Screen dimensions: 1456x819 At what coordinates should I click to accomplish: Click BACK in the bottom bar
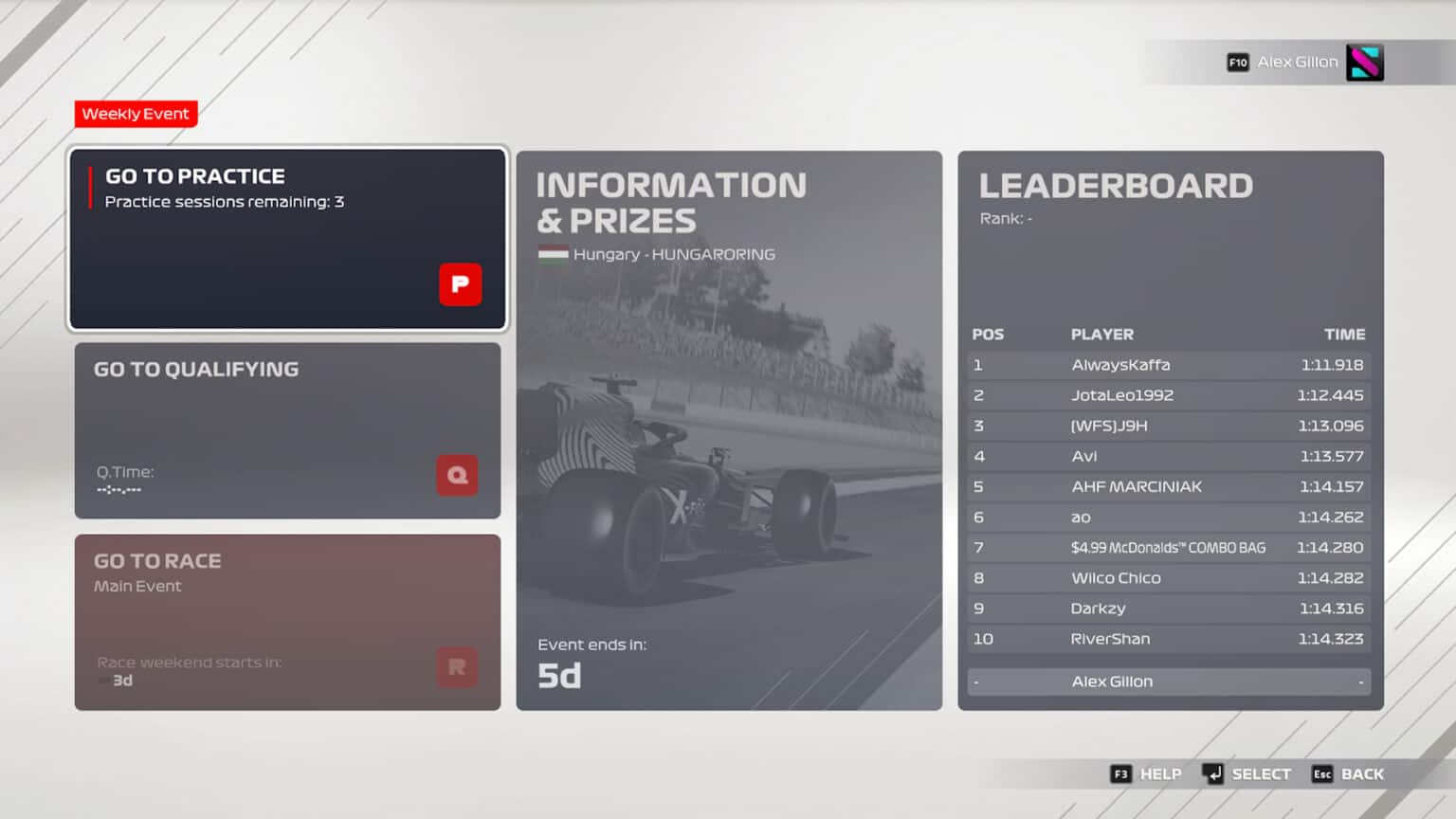1362,773
